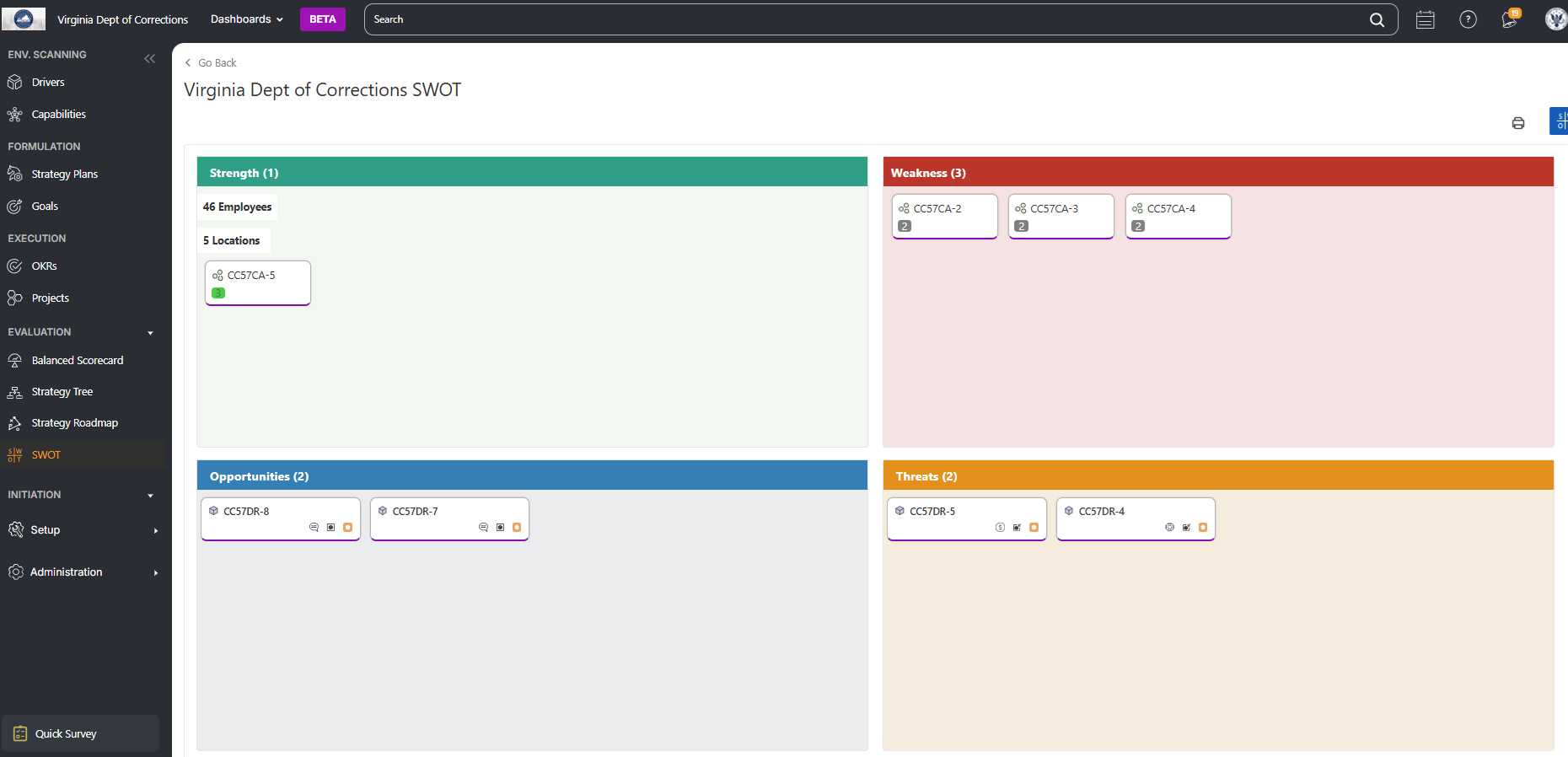The height and width of the screenshot is (757, 1568).
Task: Click the orange status icon on CC57DR-8
Action: pyautogui.click(x=347, y=527)
